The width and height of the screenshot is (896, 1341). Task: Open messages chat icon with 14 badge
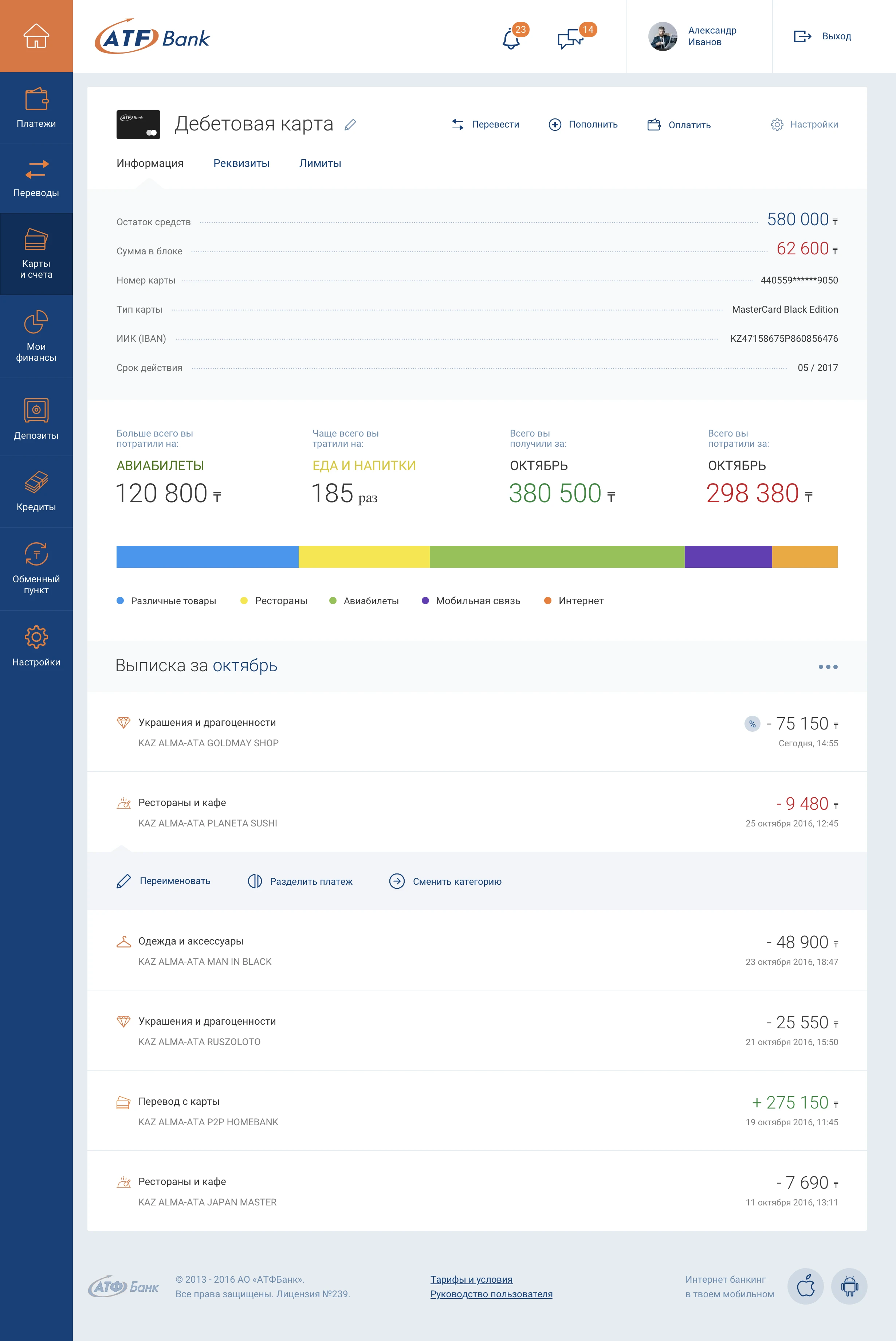click(570, 39)
